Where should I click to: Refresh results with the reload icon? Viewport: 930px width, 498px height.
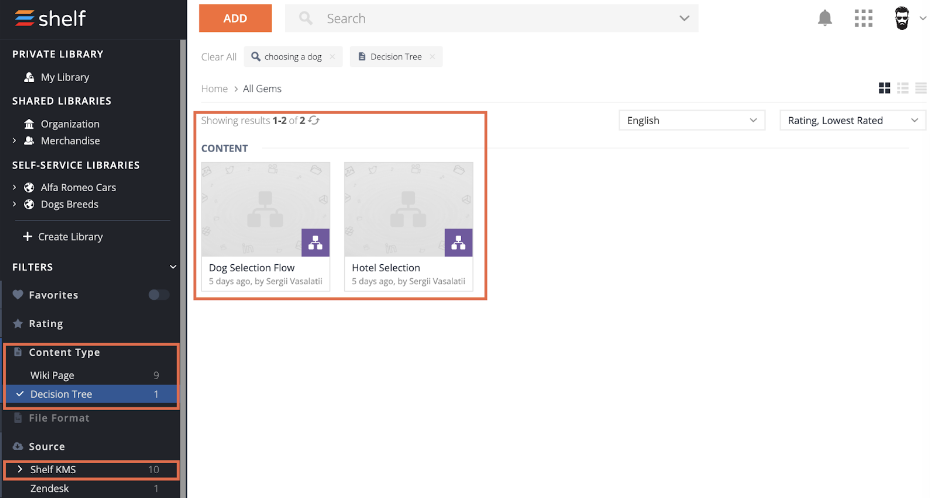click(314, 120)
